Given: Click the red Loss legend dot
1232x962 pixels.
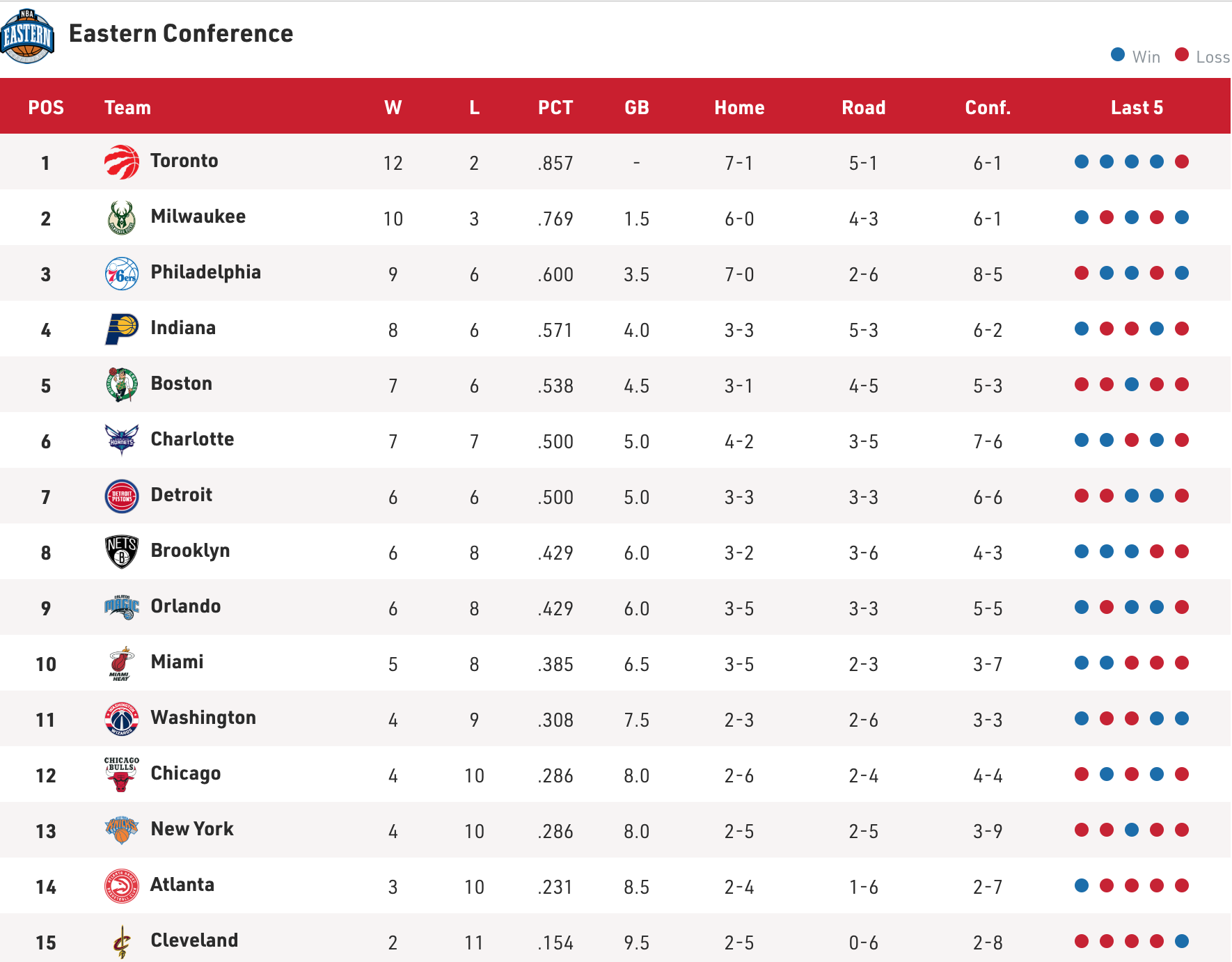Looking at the screenshot, I should click(x=1182, y=54).
